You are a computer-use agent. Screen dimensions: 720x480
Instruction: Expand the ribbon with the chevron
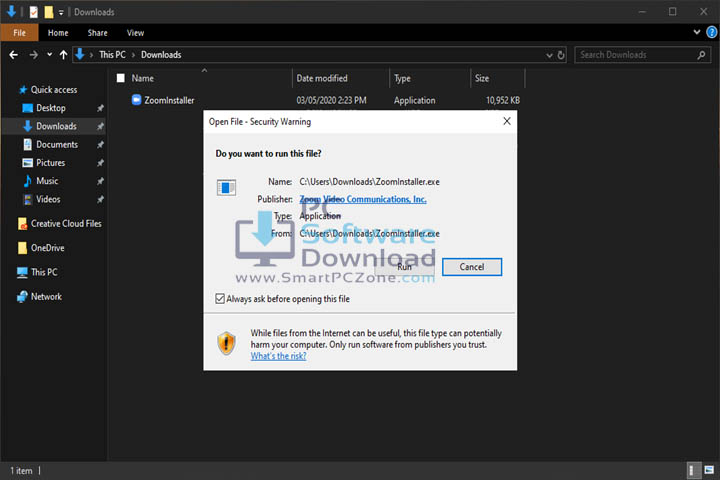click(x=697, y=32)
